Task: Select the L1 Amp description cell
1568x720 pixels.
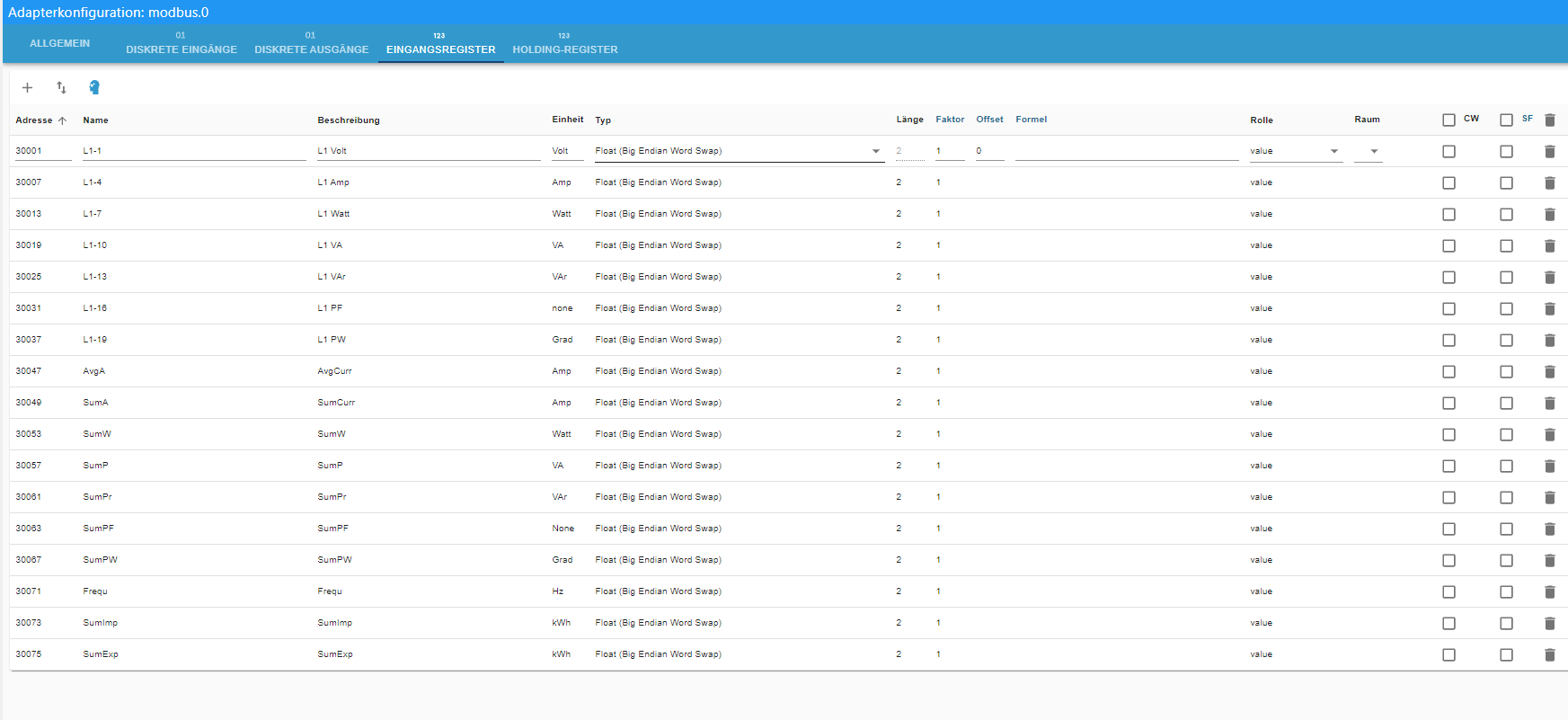Action: click(333, 182)
